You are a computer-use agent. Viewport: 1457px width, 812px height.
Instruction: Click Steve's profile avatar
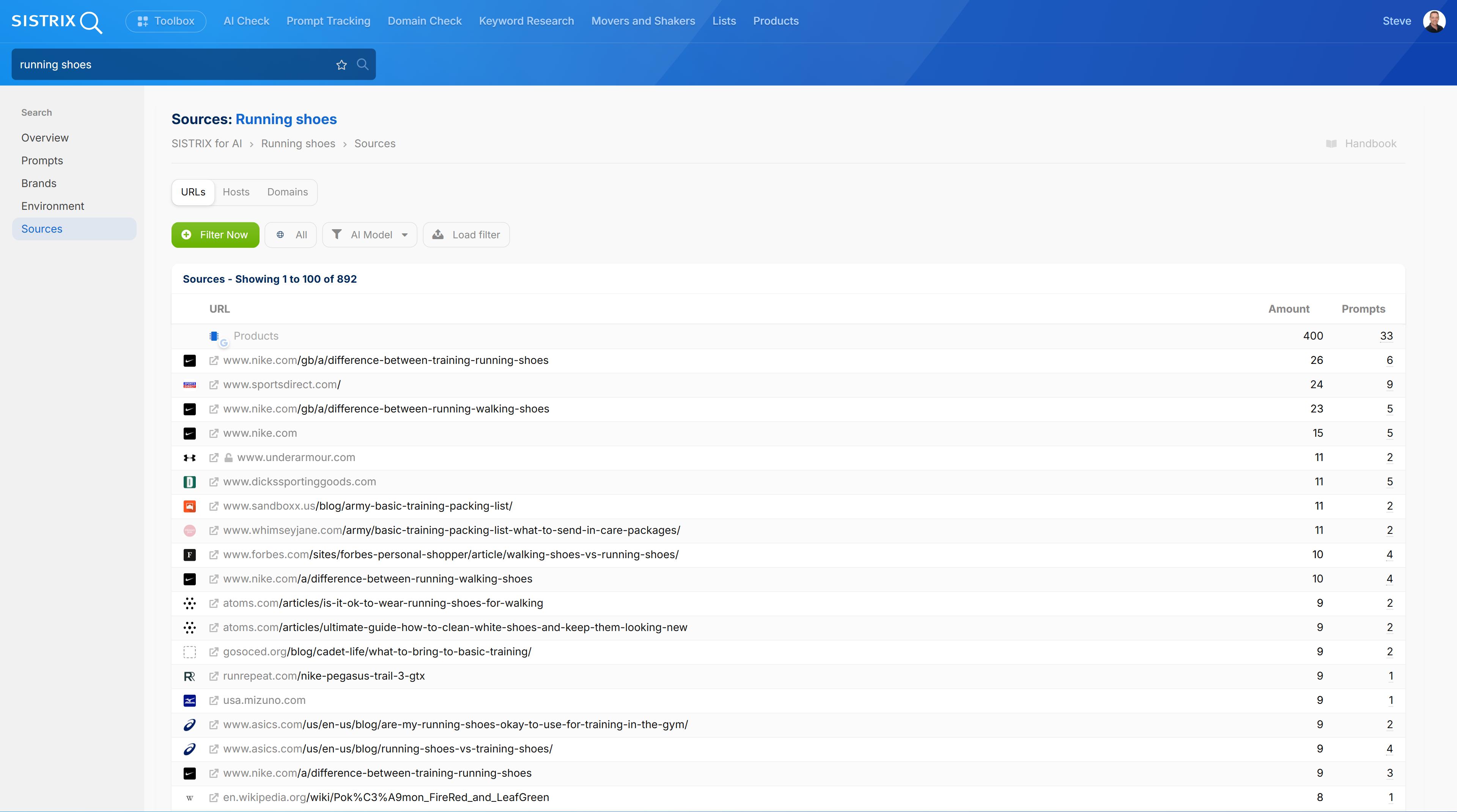point(1434,22)
